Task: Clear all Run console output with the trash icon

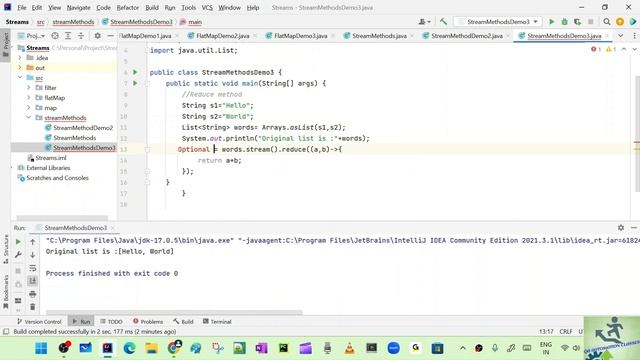Action: click(33, 307)
